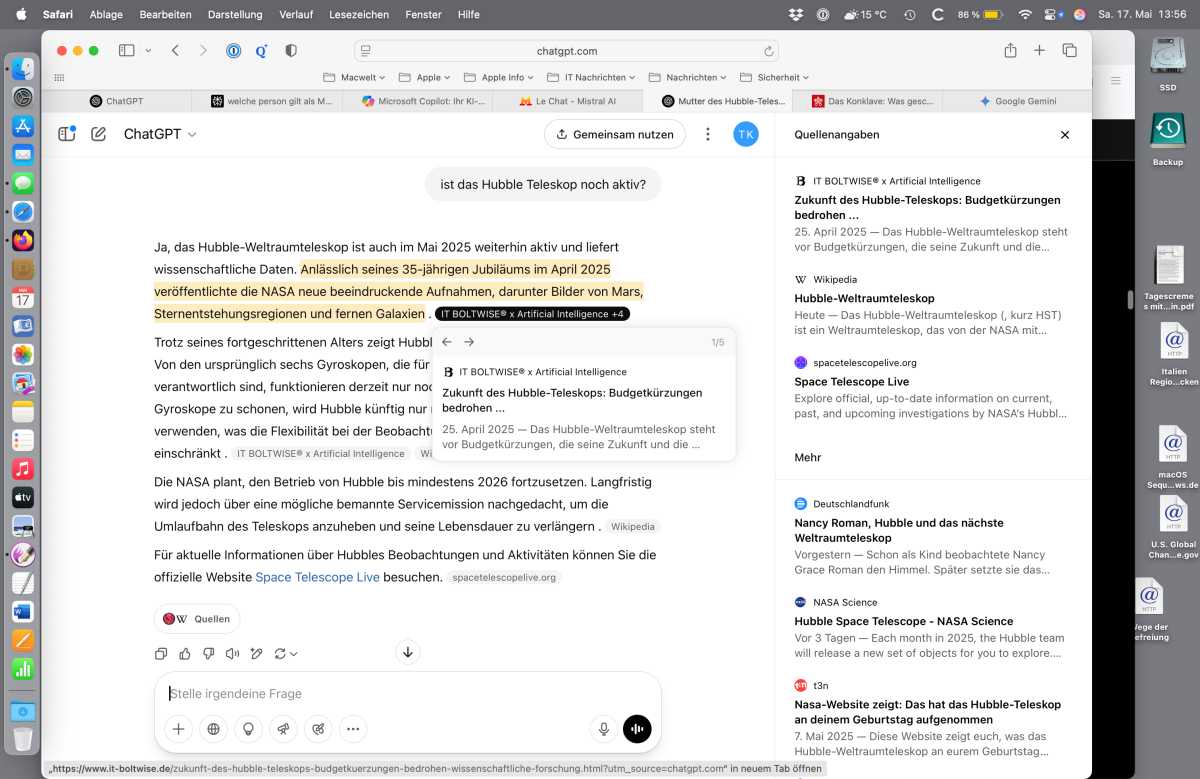Open the Lesezeichen menu in menu bar
This screenshot has width=1200, height=779.
point(359,15)
